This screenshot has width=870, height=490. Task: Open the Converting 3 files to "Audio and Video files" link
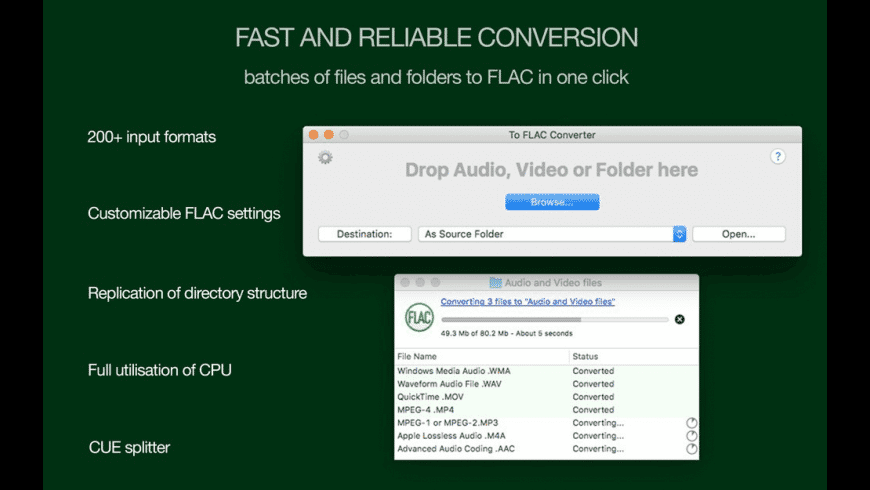tap(528, 301)
